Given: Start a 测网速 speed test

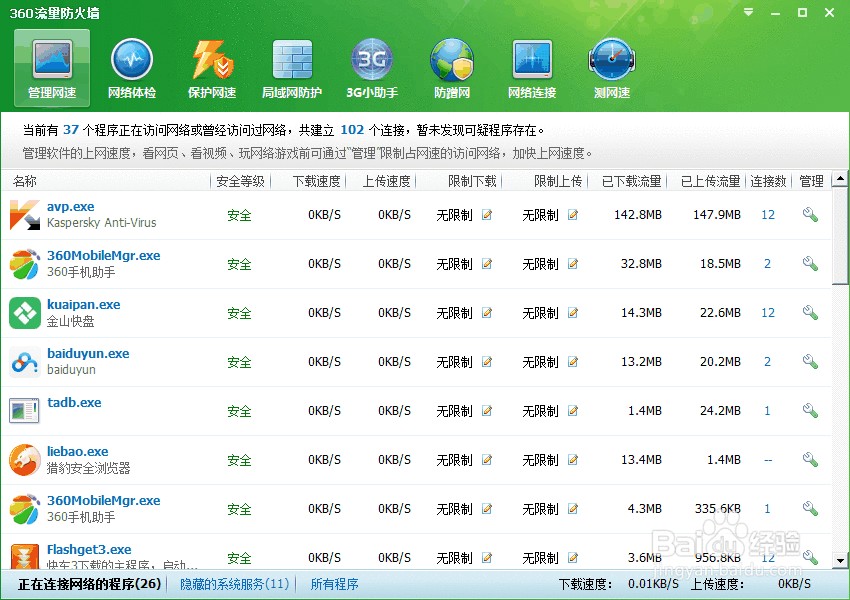Looking at the screenshot, I should pos(611,67).
